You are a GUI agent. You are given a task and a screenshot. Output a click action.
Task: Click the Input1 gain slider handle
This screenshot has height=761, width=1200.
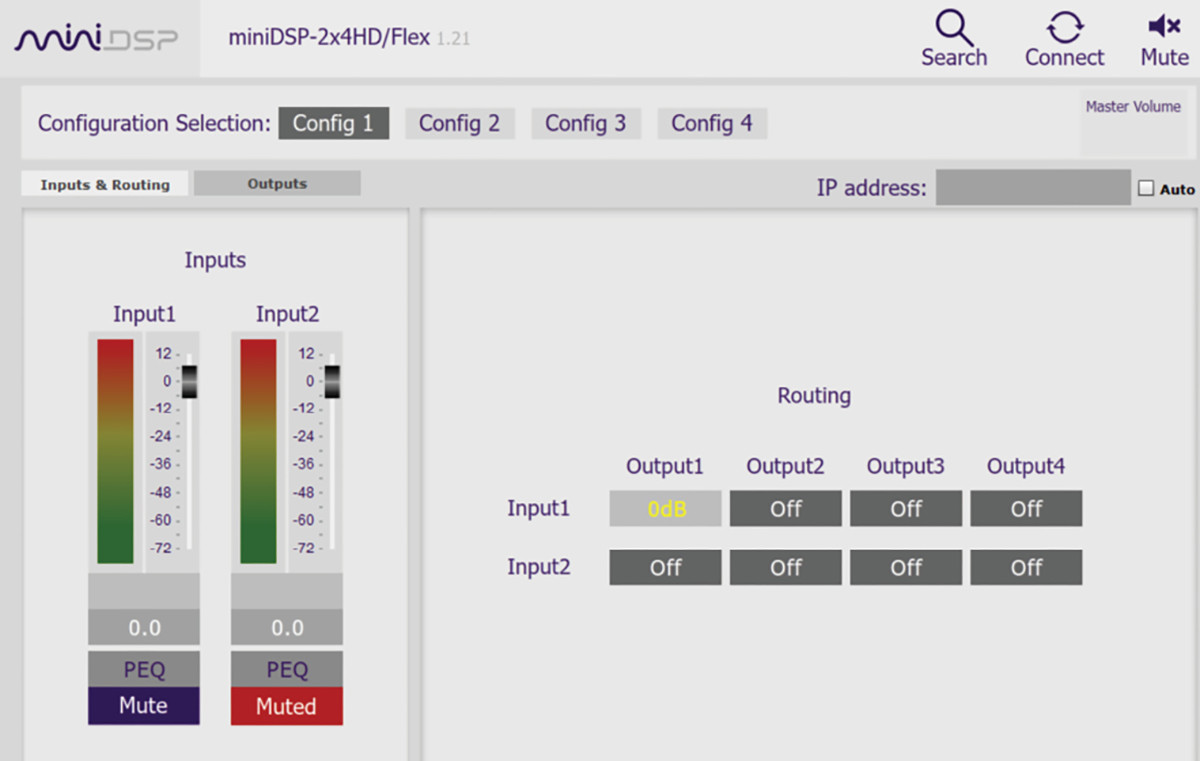(x=189, y=381)
